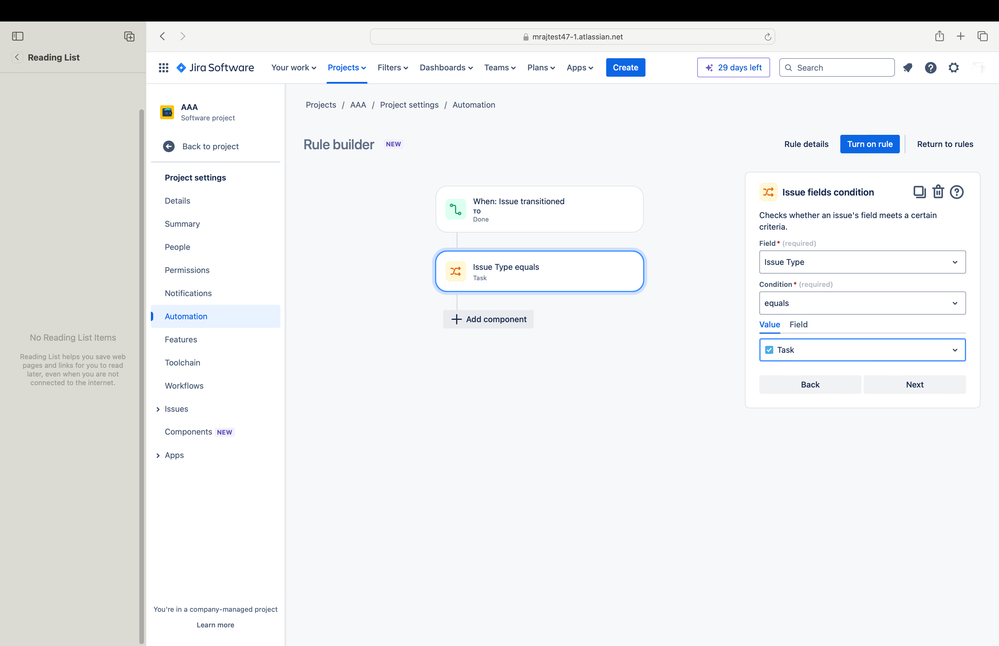This screenshot has width=999, height=646.
Task: Expand the Apps sidebar section
Action: point(158,456)
